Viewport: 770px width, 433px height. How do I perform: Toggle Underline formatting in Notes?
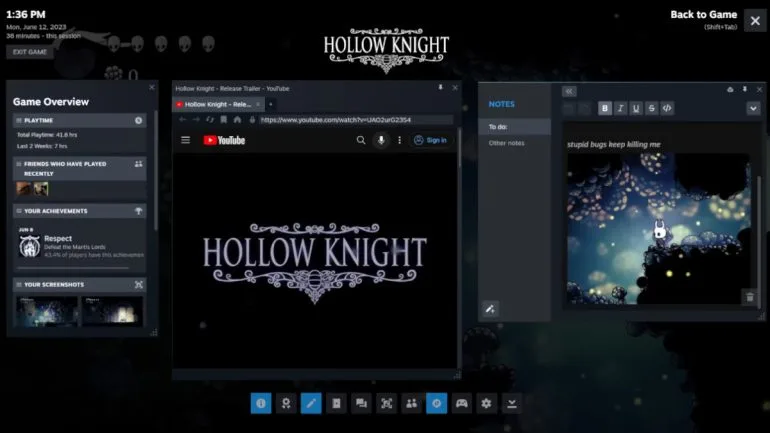(636, 108)
